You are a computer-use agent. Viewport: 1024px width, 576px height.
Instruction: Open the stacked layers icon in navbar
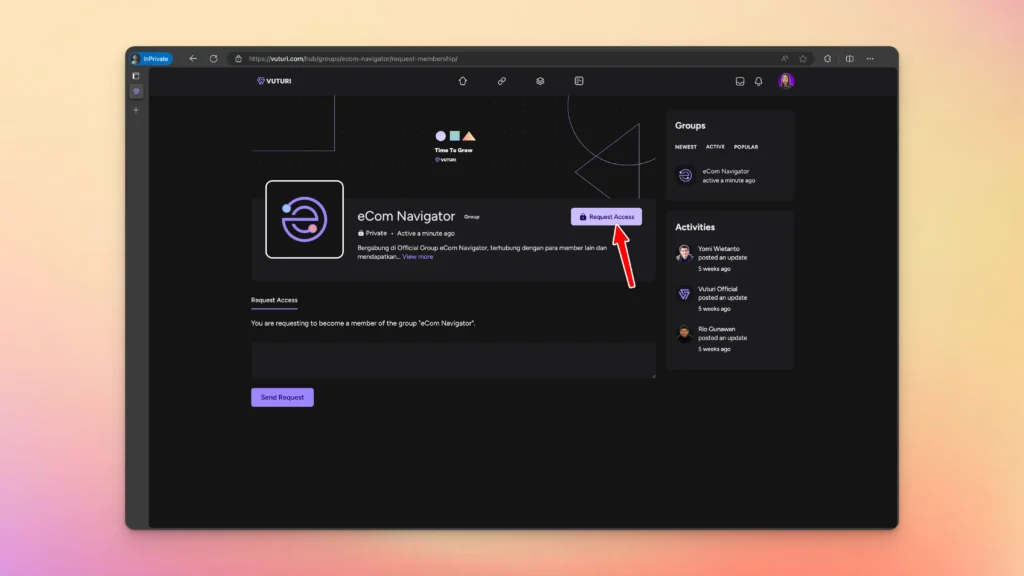(540, 81)
